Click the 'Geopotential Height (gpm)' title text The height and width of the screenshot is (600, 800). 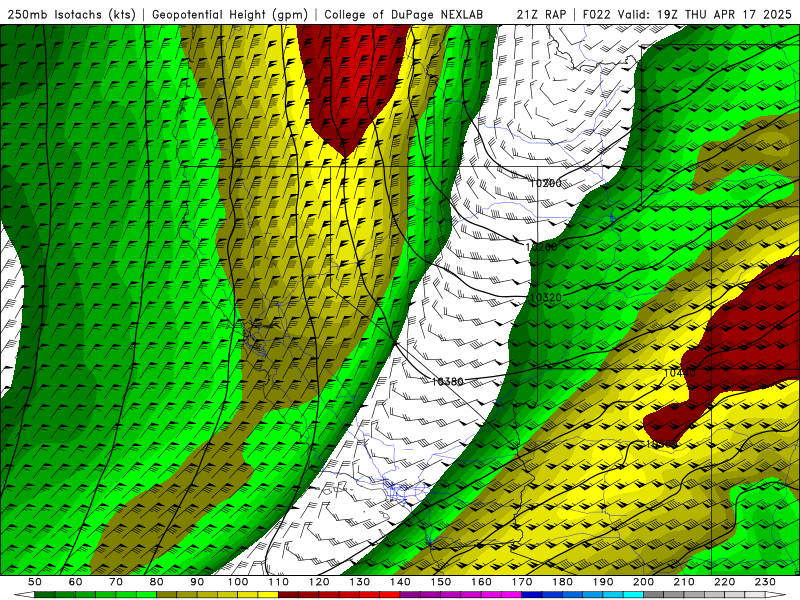point(230,14)
